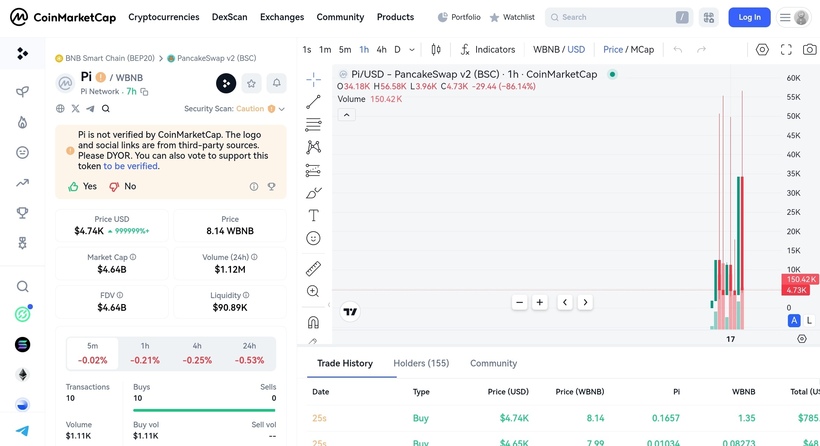Open the Watchlist link

512,17
